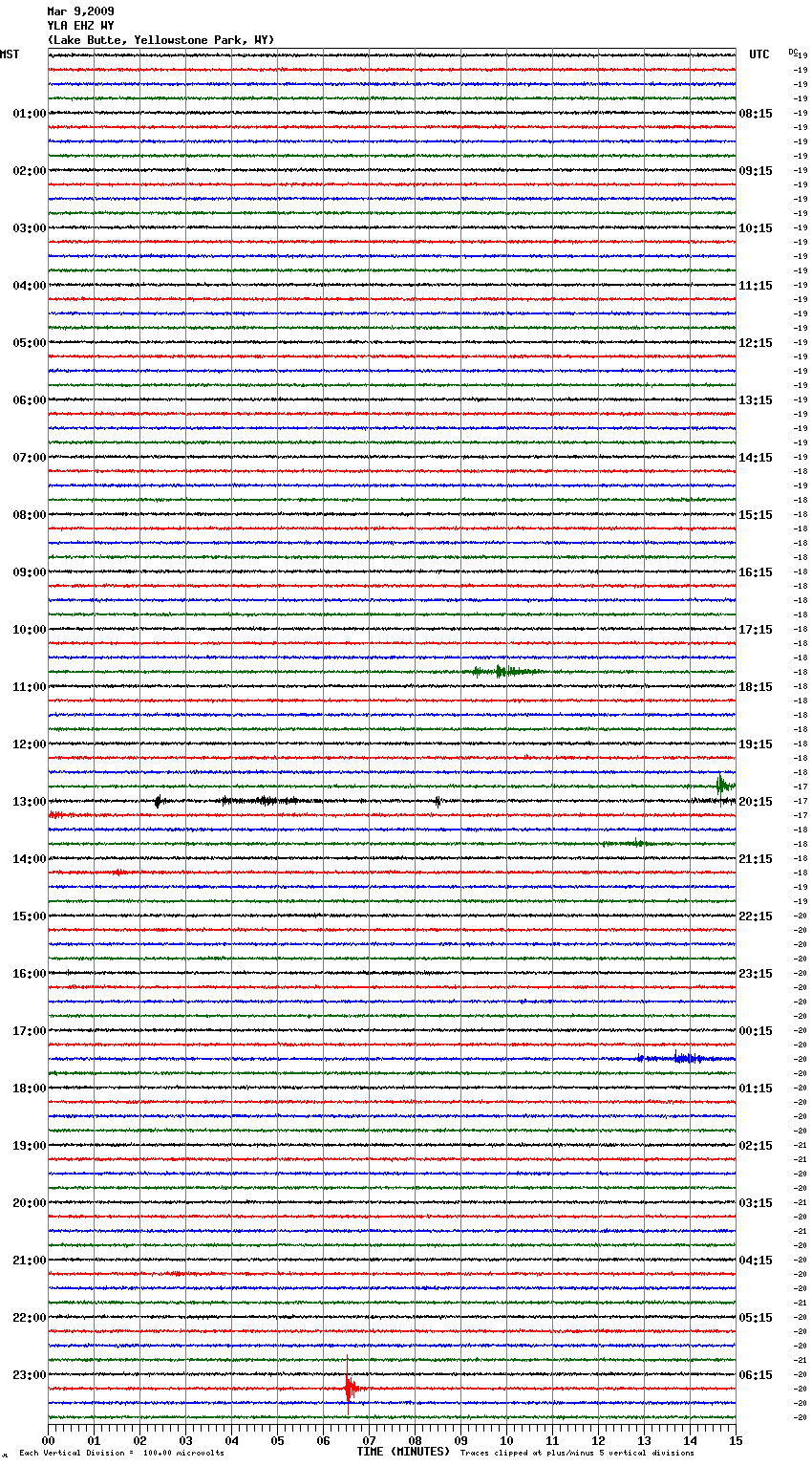Click the 02:15 UTC label
The height and width of the screenshot is (1466, 812).
point(756,1146)
